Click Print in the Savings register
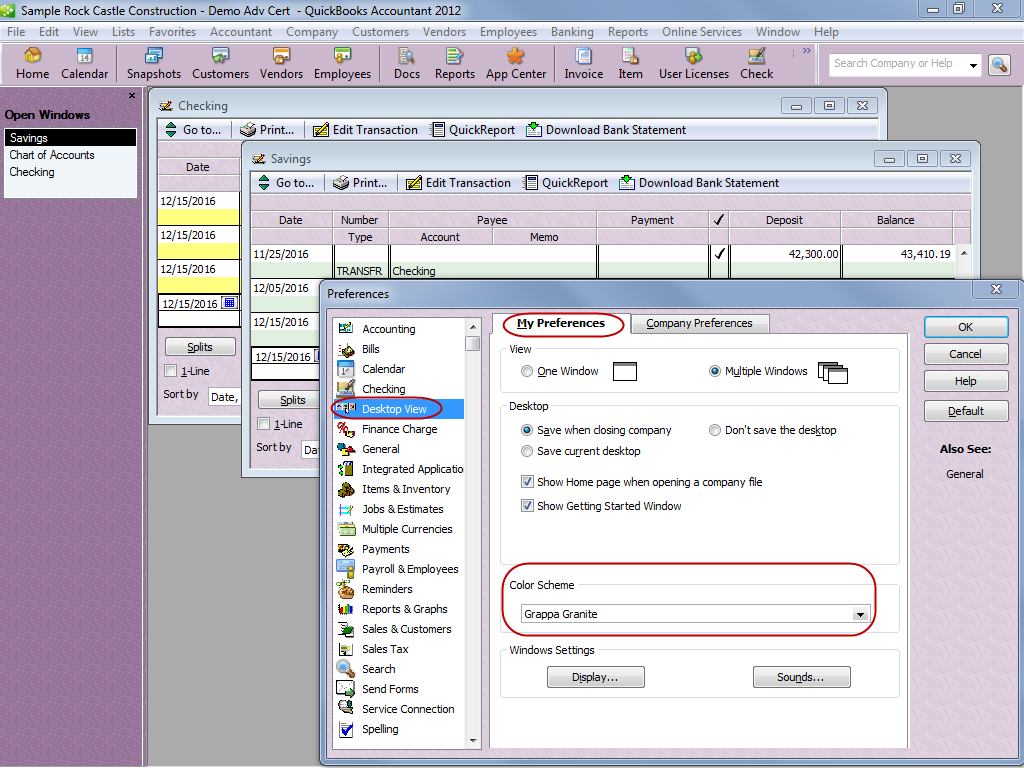1024x768 pixels. coord(360,183)
